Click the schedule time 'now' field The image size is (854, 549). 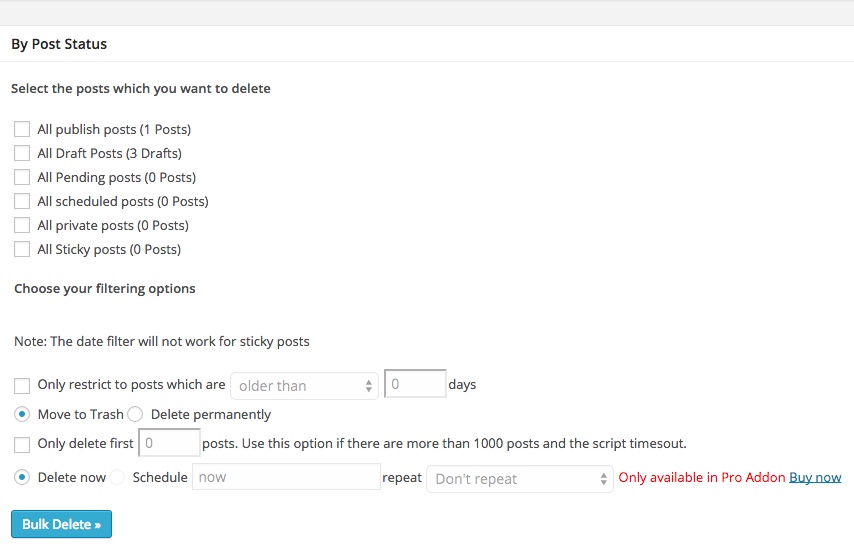pyautogui.click(x=286, y=477)
